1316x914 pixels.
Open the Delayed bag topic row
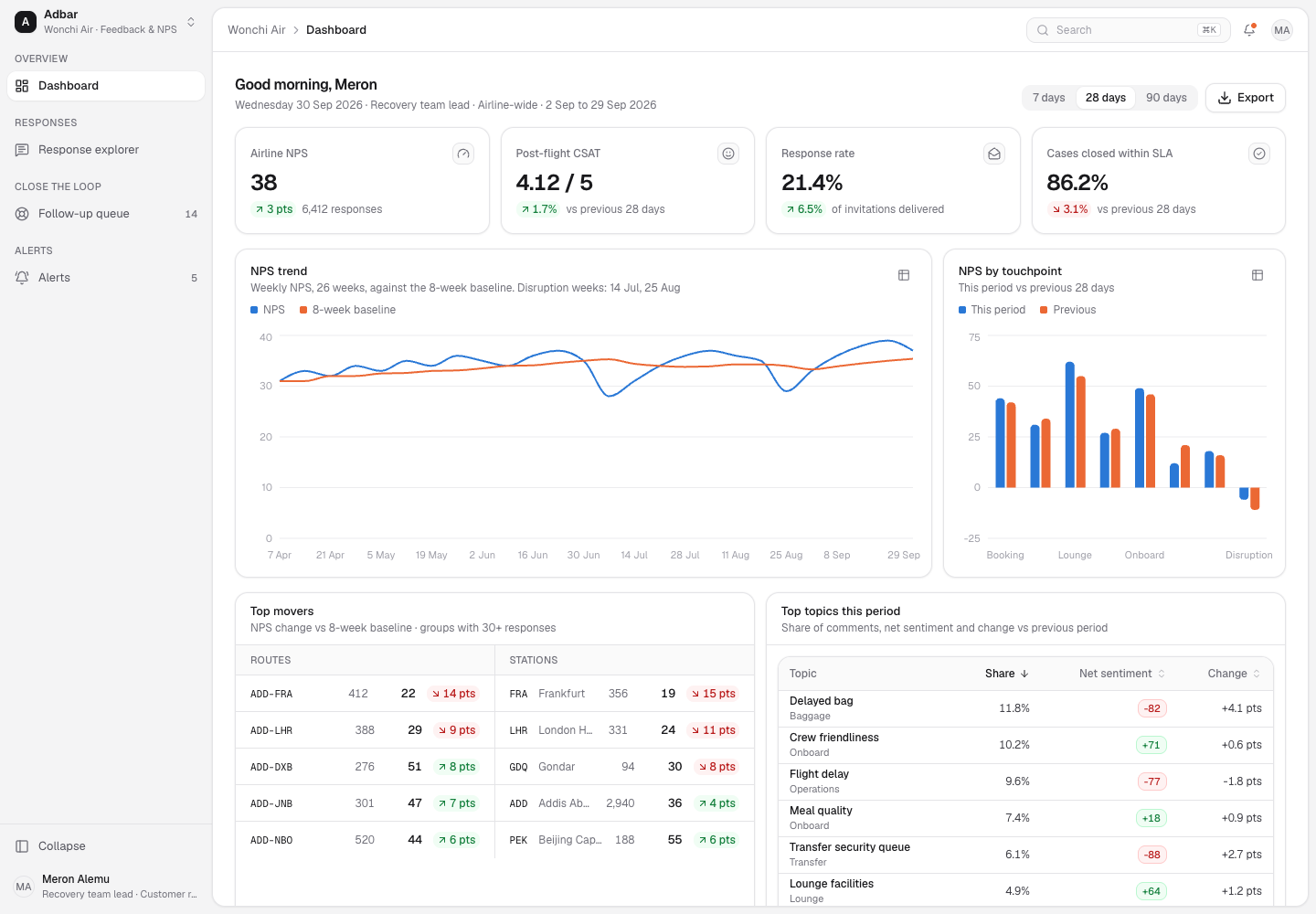tap(1025, 708)
